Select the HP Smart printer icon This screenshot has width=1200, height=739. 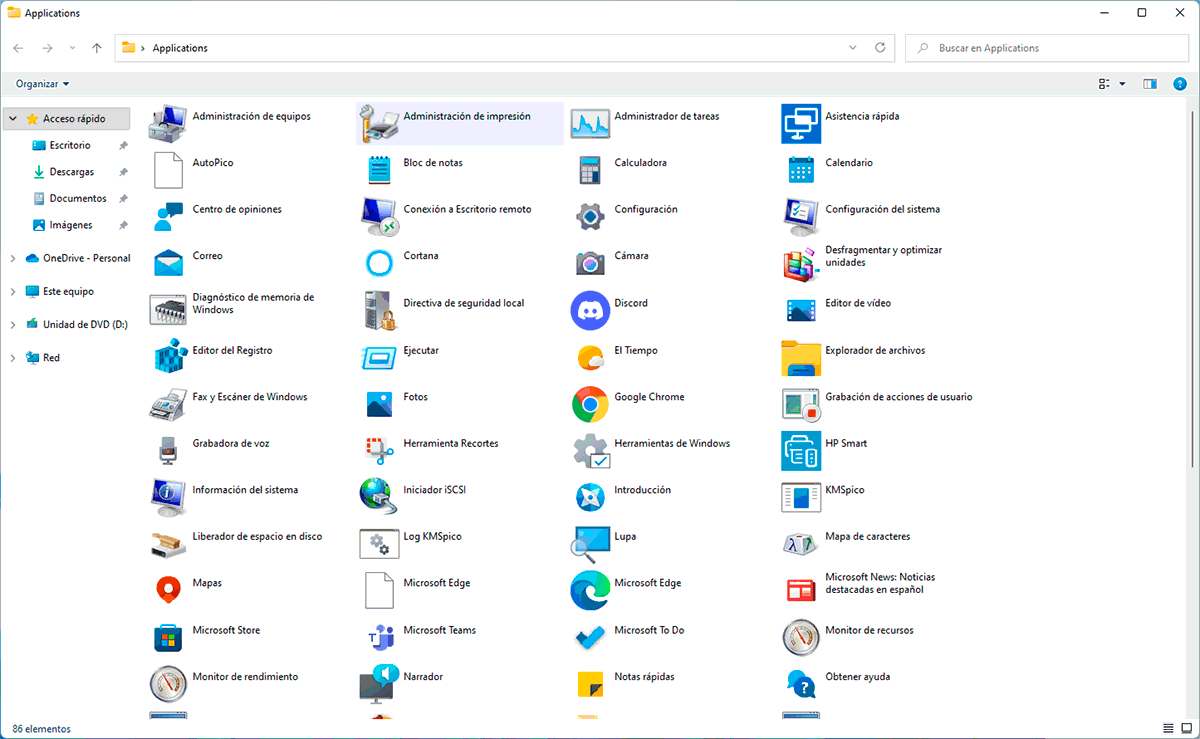coord(801,451)
